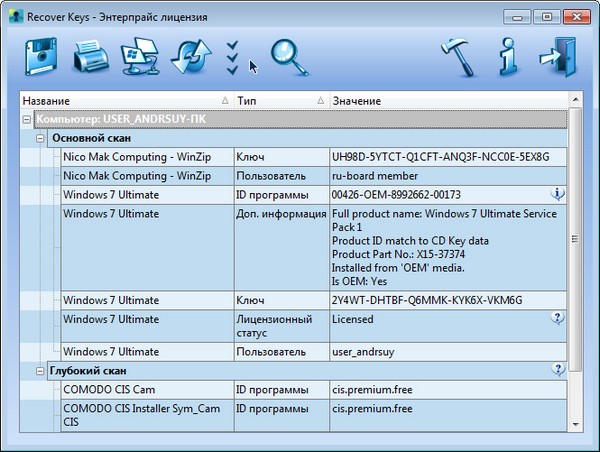Minimize the Recover Keys window

click(517, 17)
